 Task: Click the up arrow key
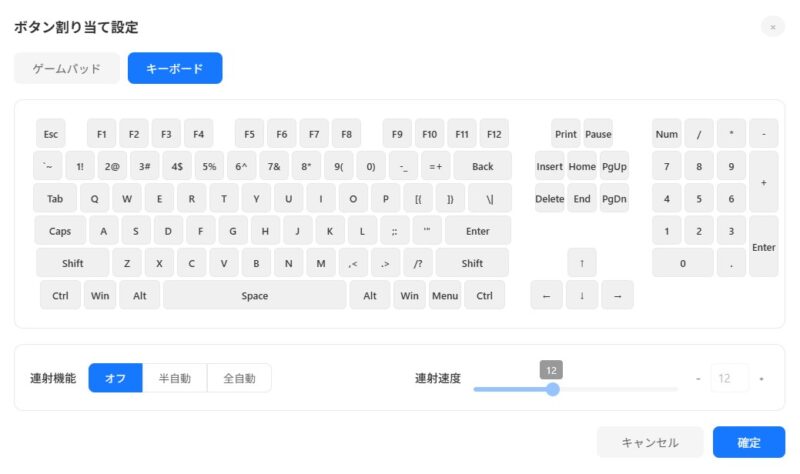point(582,263)
